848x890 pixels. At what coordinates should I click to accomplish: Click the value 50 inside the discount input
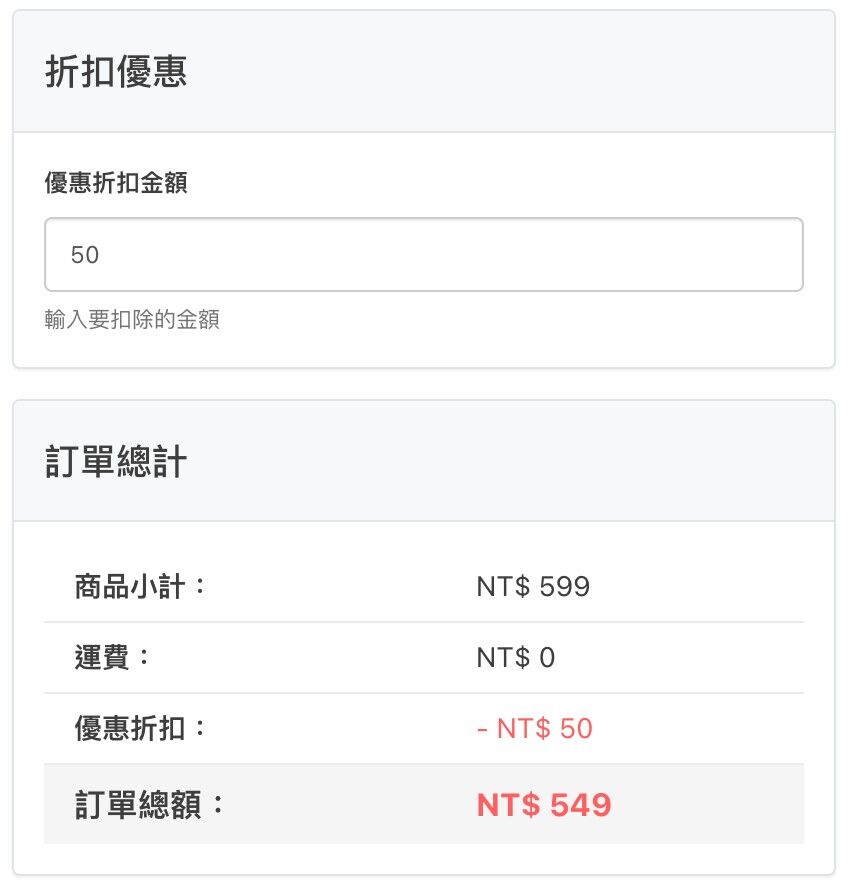coord(85,255)
